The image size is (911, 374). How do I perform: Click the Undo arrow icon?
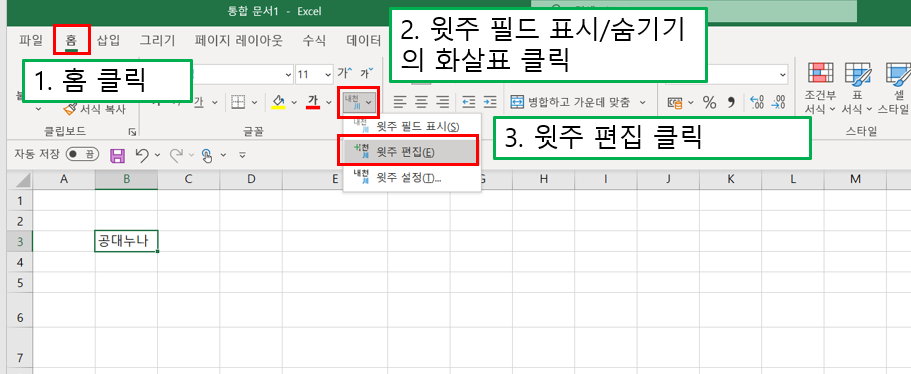pos(142,154)
